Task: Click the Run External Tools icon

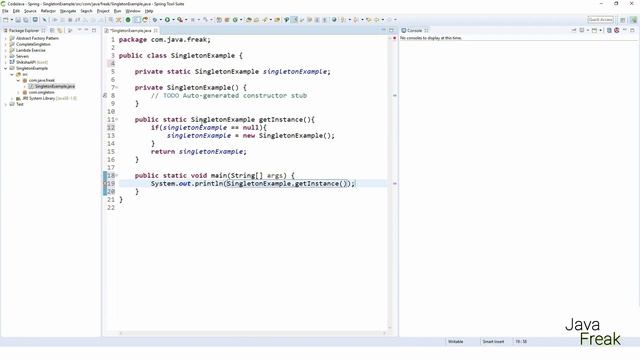Action: 180,20
